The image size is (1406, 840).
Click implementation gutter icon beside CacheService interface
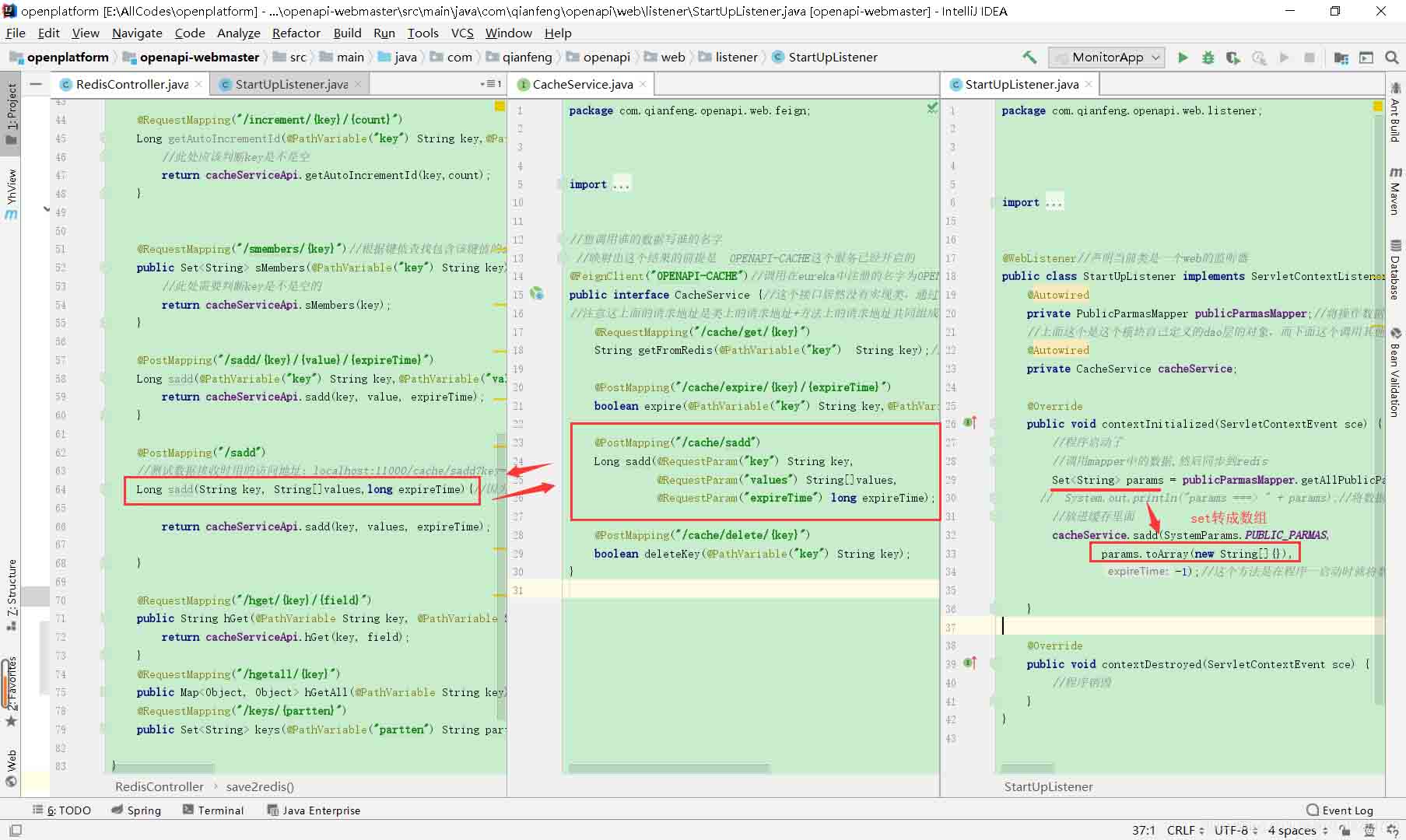click(x=536, y=294)
